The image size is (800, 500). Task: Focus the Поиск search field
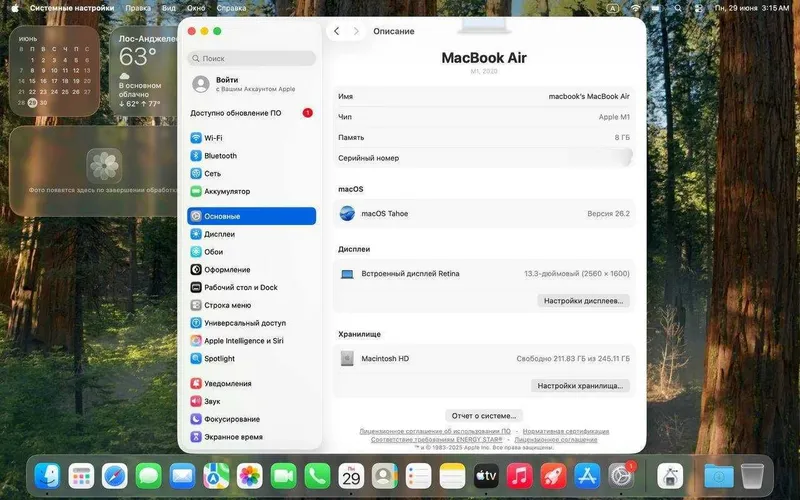pyautogui.click(x=251, y=58)
